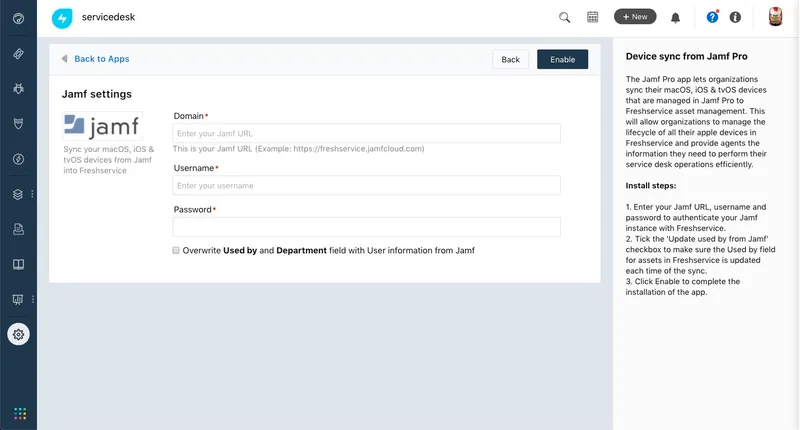The width and height of the screenshot is (800, 430).
Task: Open the blue help question icon
Action: point(712,17)
